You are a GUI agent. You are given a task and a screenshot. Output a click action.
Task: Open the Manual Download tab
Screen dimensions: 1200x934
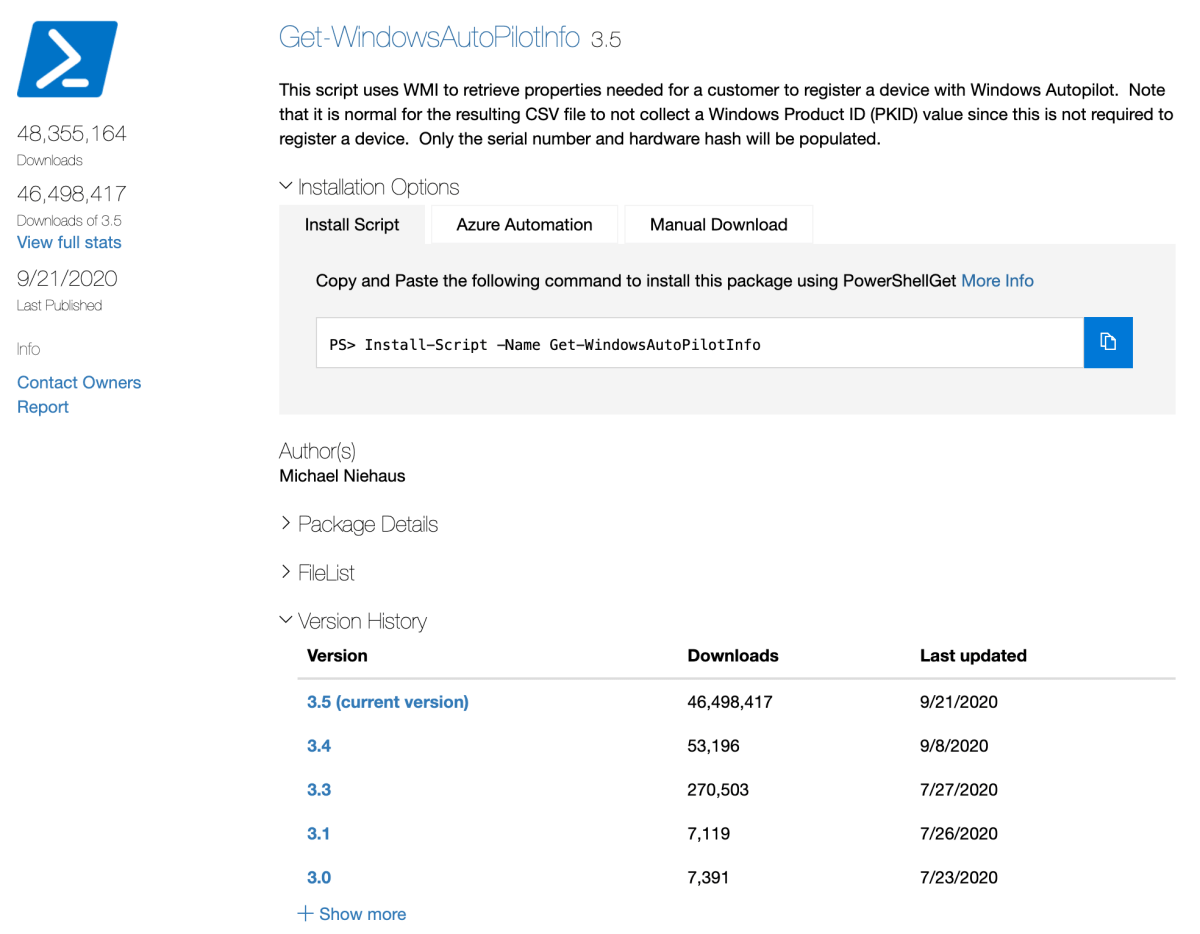718,225
